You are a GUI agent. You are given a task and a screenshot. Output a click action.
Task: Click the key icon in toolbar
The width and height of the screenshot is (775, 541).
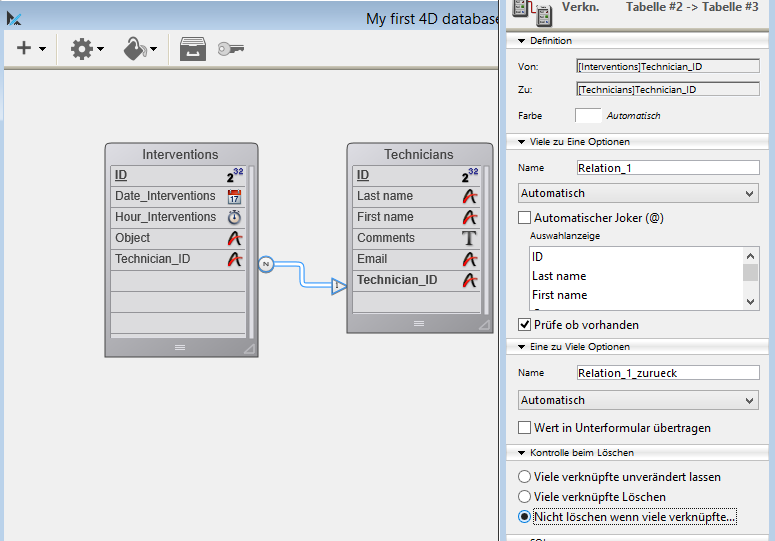coord(231,48)
